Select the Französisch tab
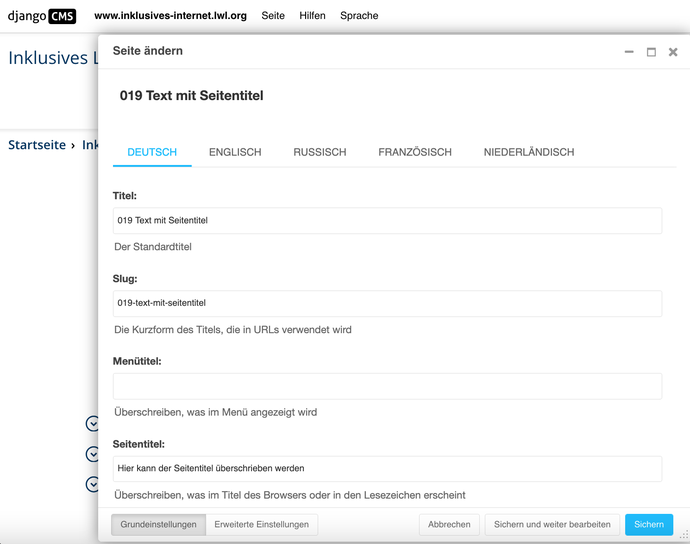The image size is (690, 544). [415, 152]
